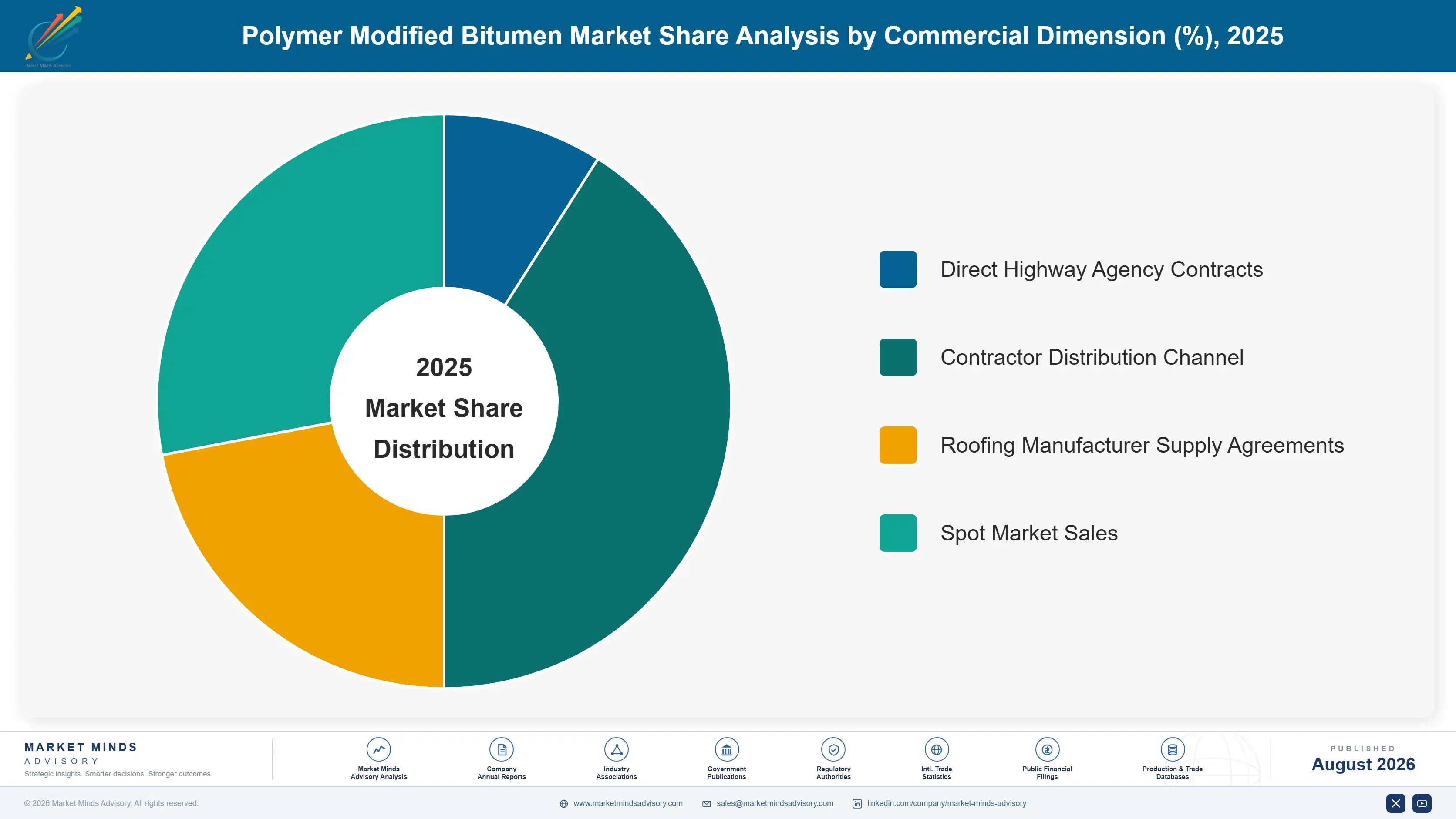Image resolution: width=1456 pixels, height=819 pixels.
Task: Click the LinkedIn icon in footer
Action: [857, 804]
